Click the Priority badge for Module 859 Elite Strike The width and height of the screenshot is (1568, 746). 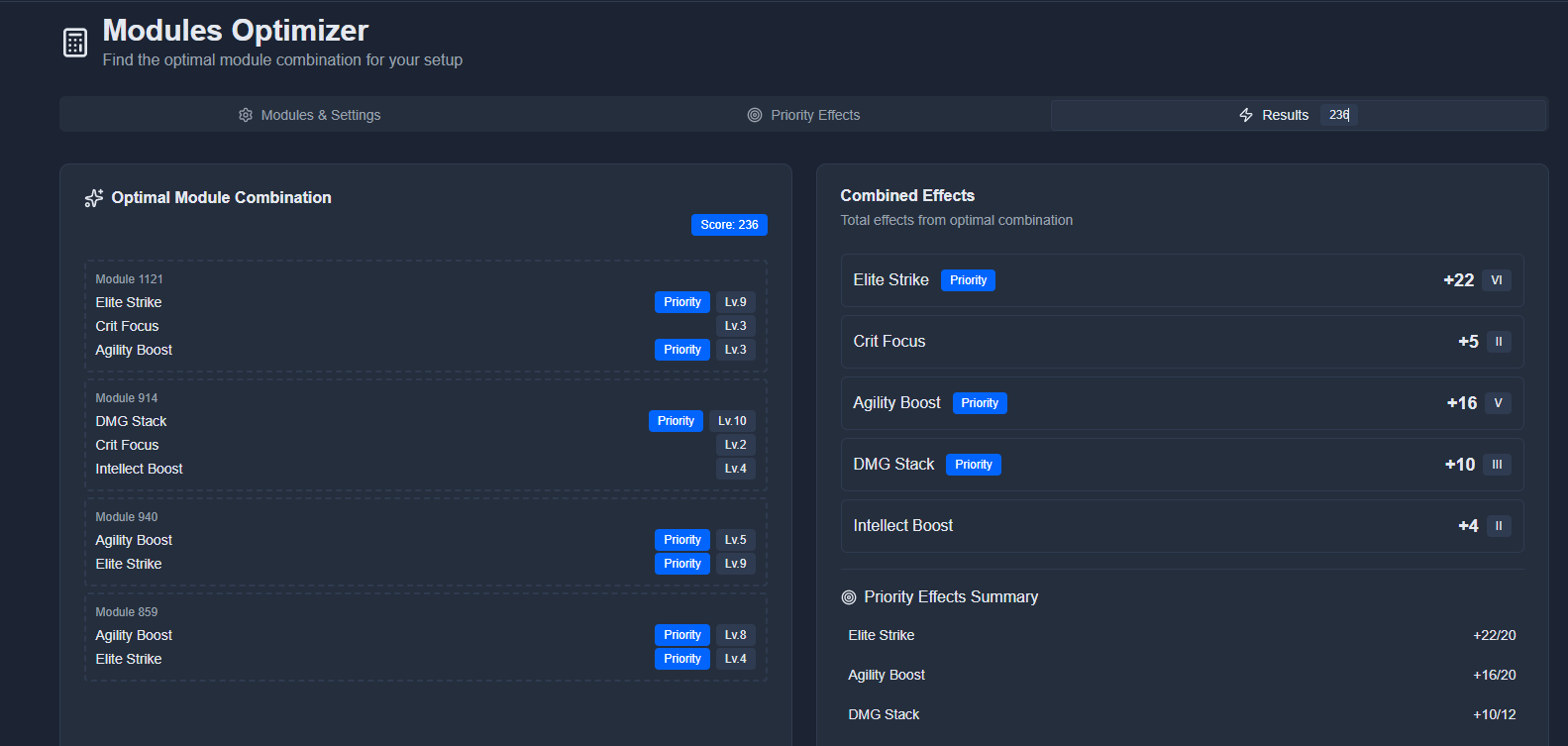click(682, 659)
